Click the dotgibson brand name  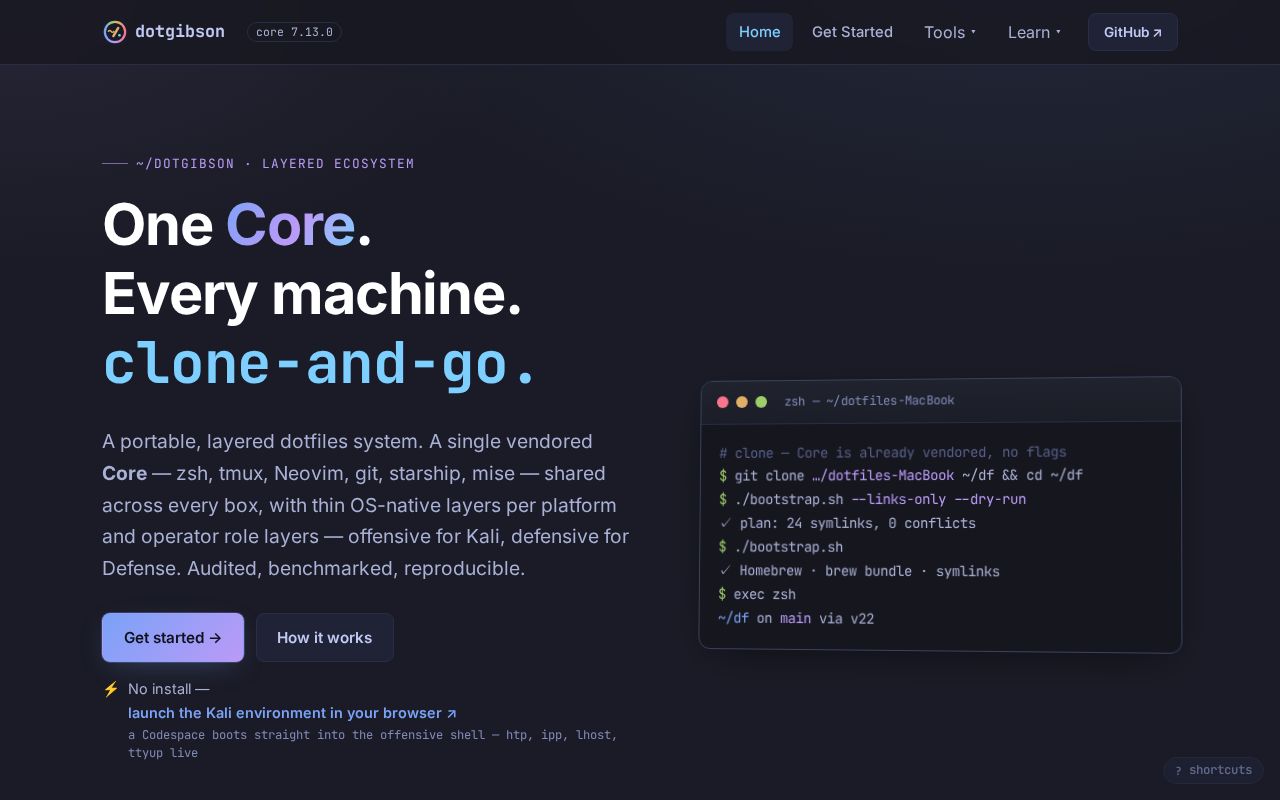[180, 32]
